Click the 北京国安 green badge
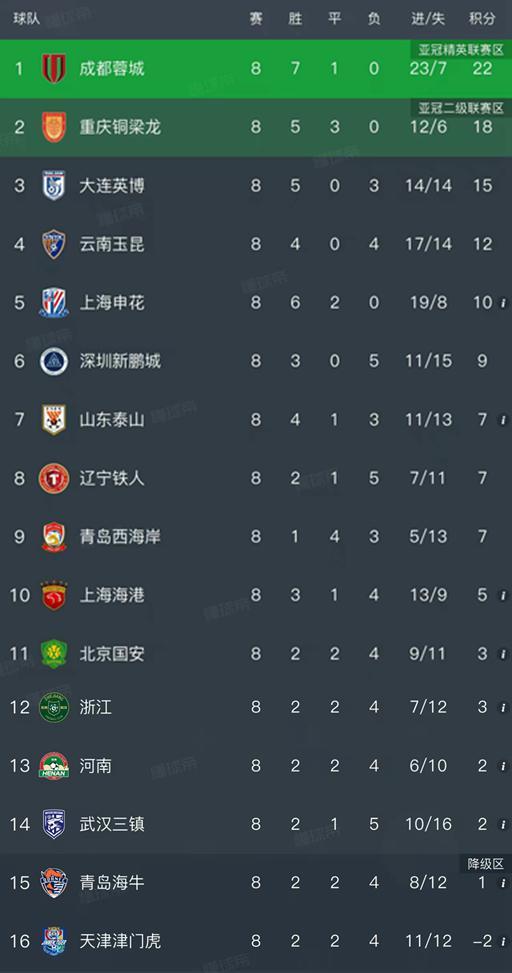 click(54, 654)
